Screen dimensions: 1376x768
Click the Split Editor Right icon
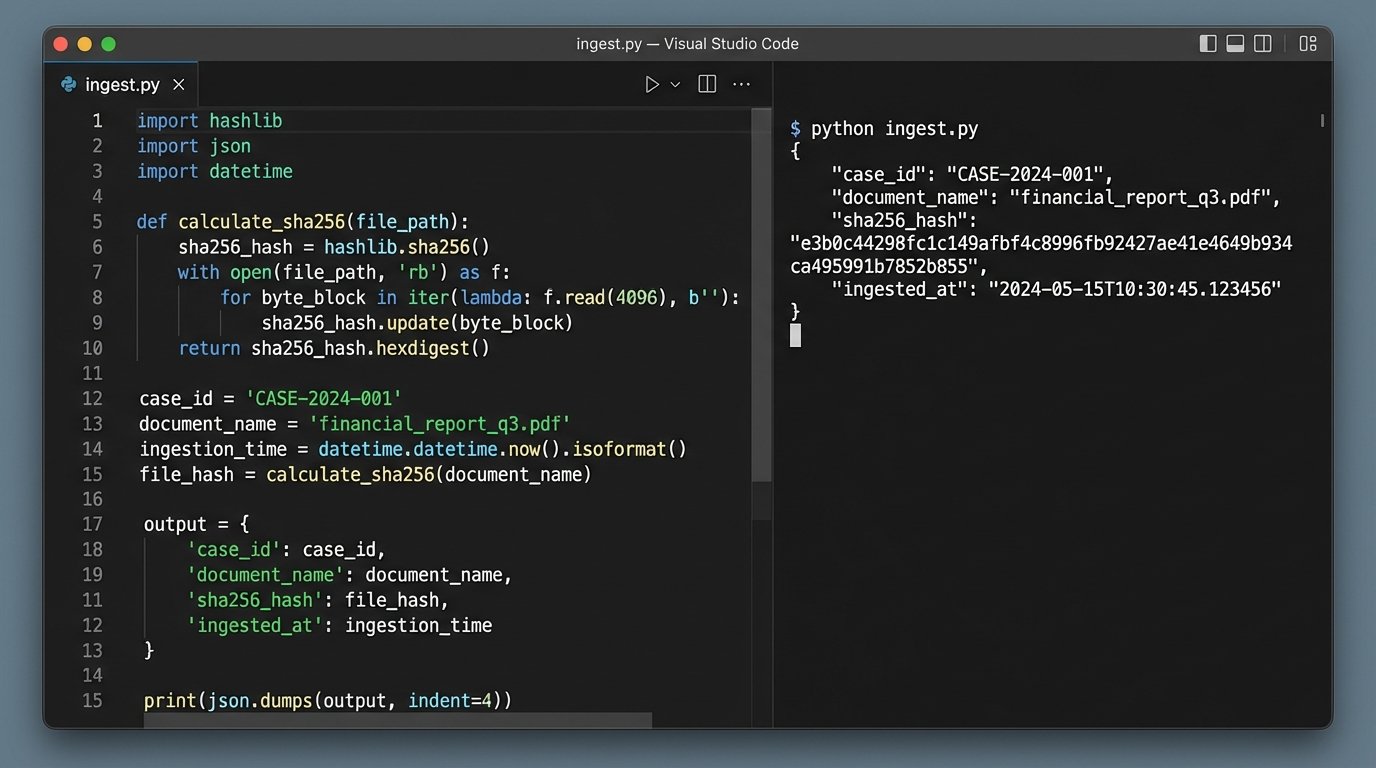707,85
